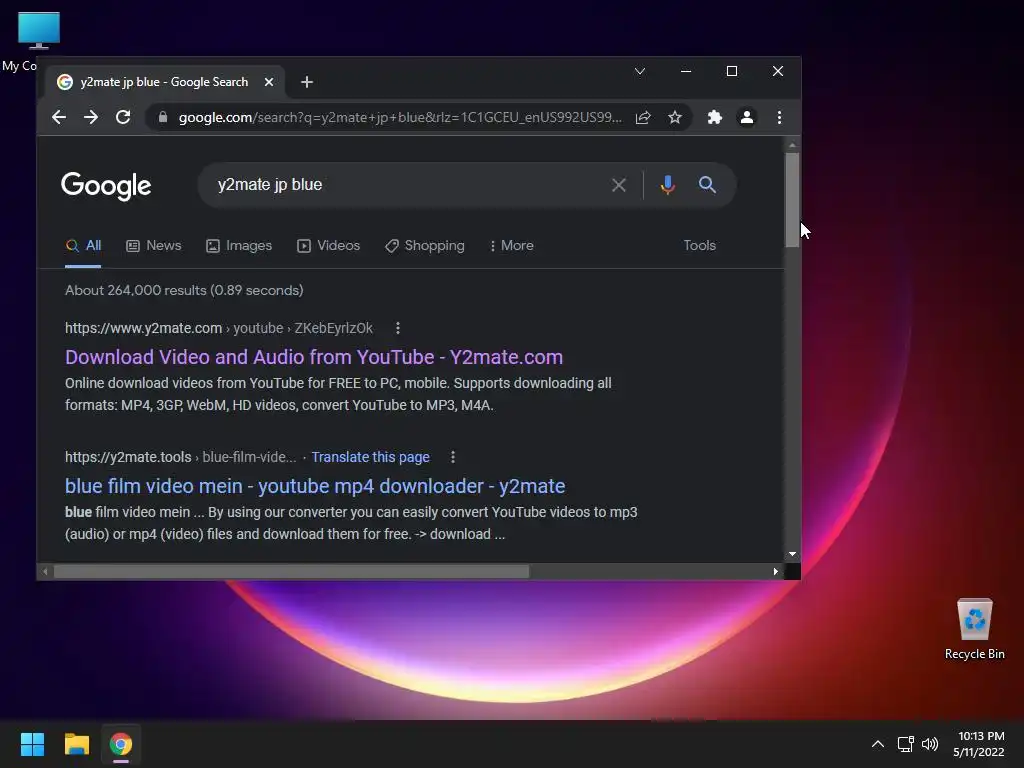The width and height of the screenshot is (1024, 768).
Task: Open blue film video mein result link
Action: [315, 487]
